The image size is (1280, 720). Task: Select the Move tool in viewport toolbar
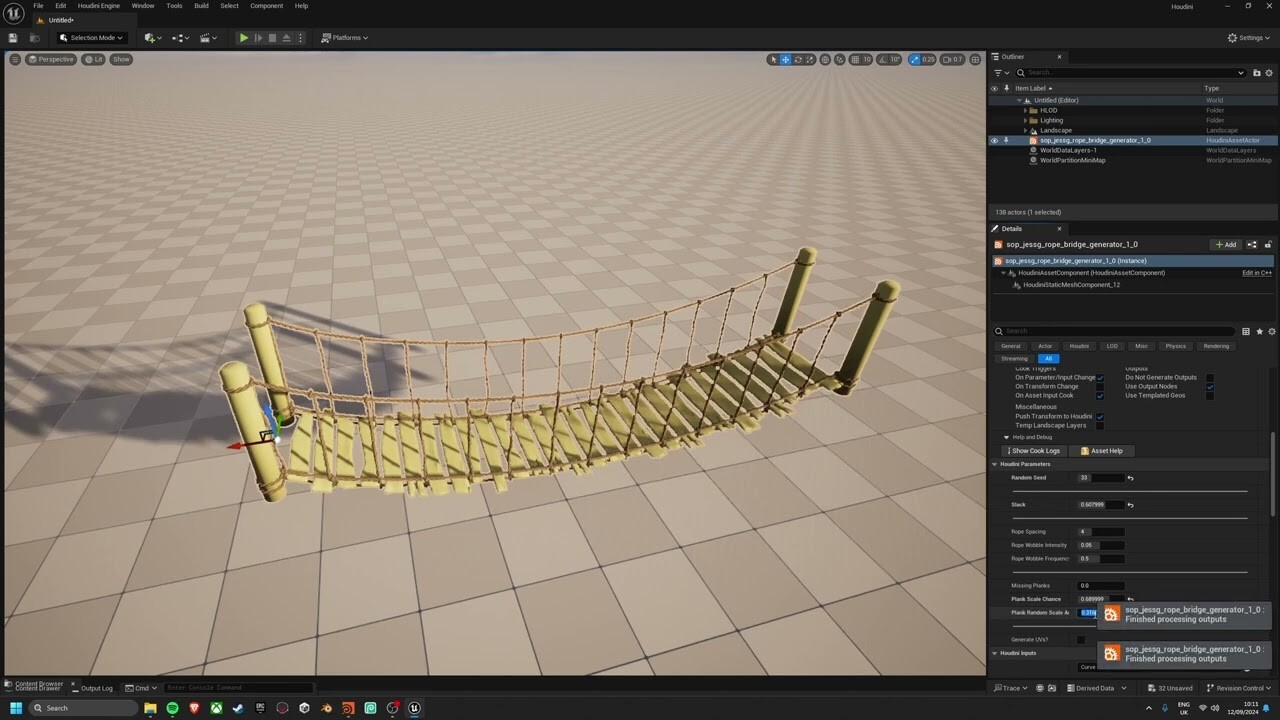784,59
